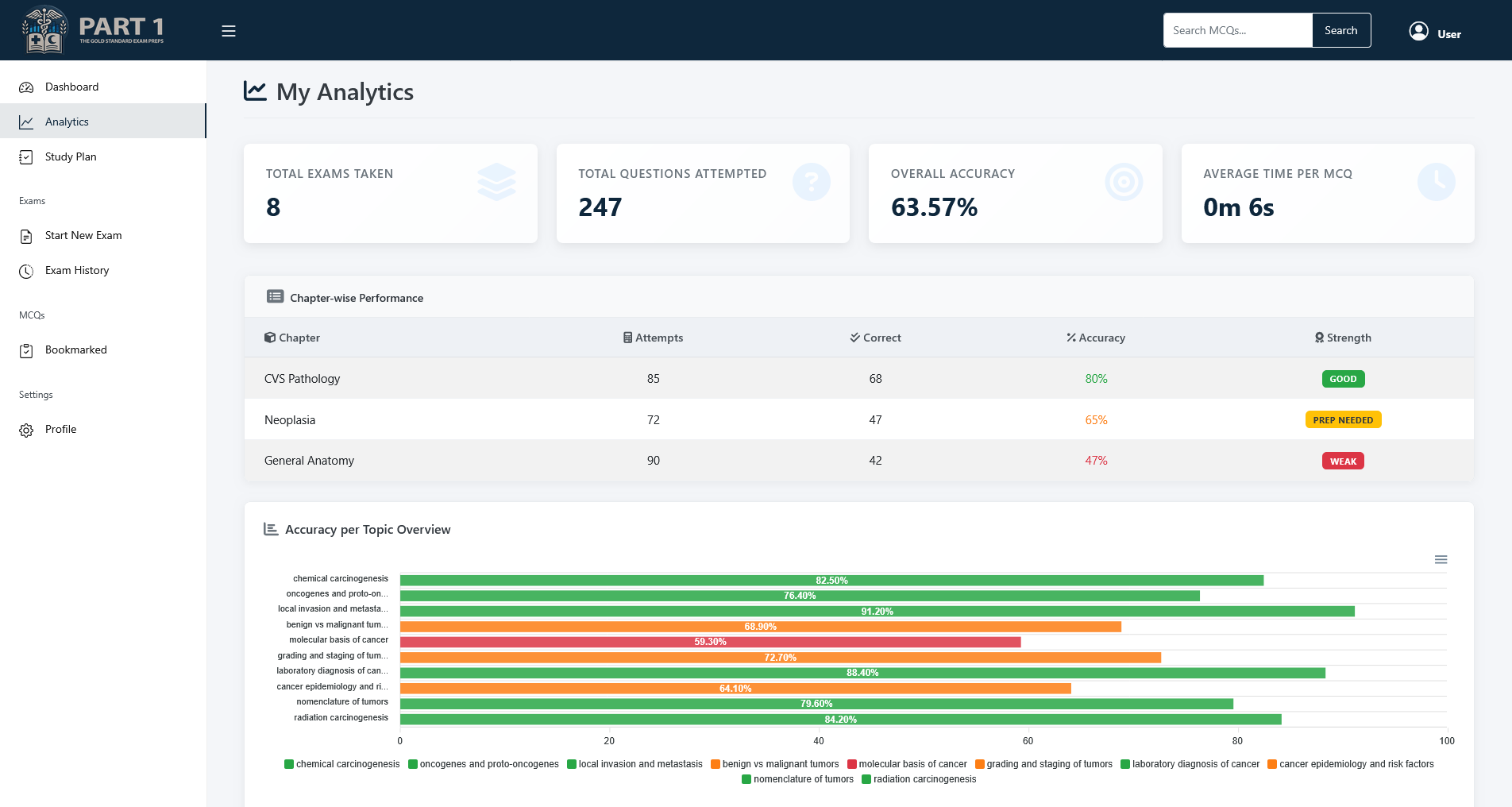1512x807 pixels.
Task: Click the user avatar icon
Action: 1418,31
